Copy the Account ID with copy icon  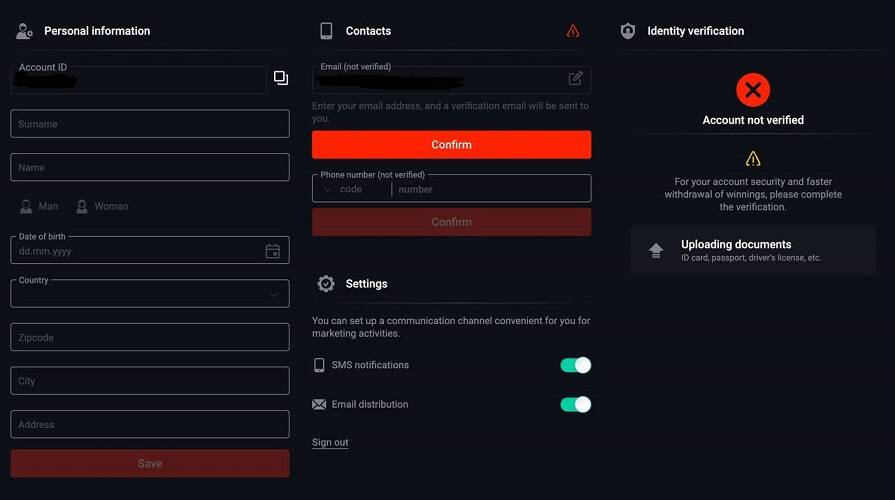281,78
